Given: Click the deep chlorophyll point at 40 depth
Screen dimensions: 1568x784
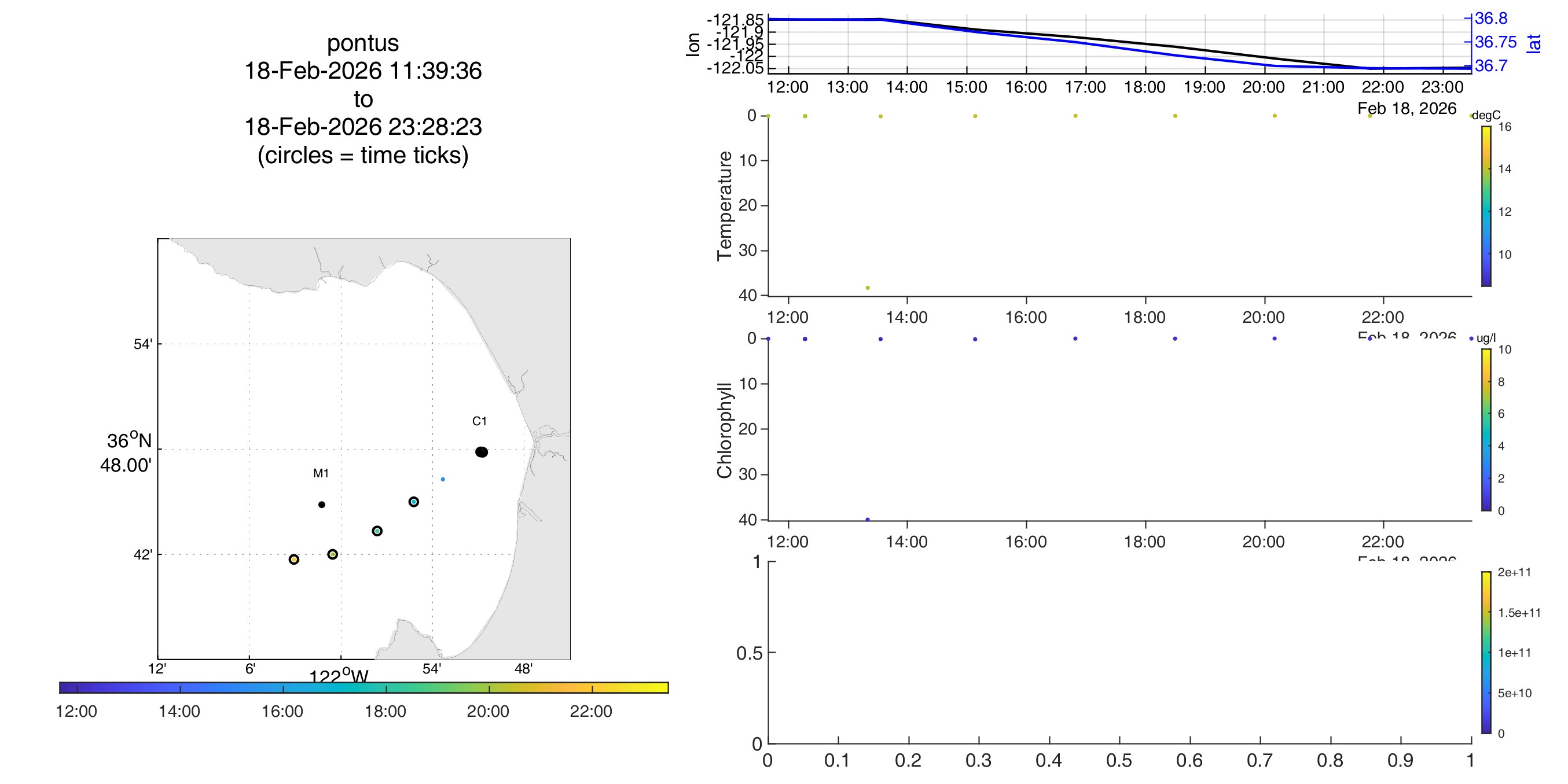Looking at the screenshot, I should pos(868,519).
